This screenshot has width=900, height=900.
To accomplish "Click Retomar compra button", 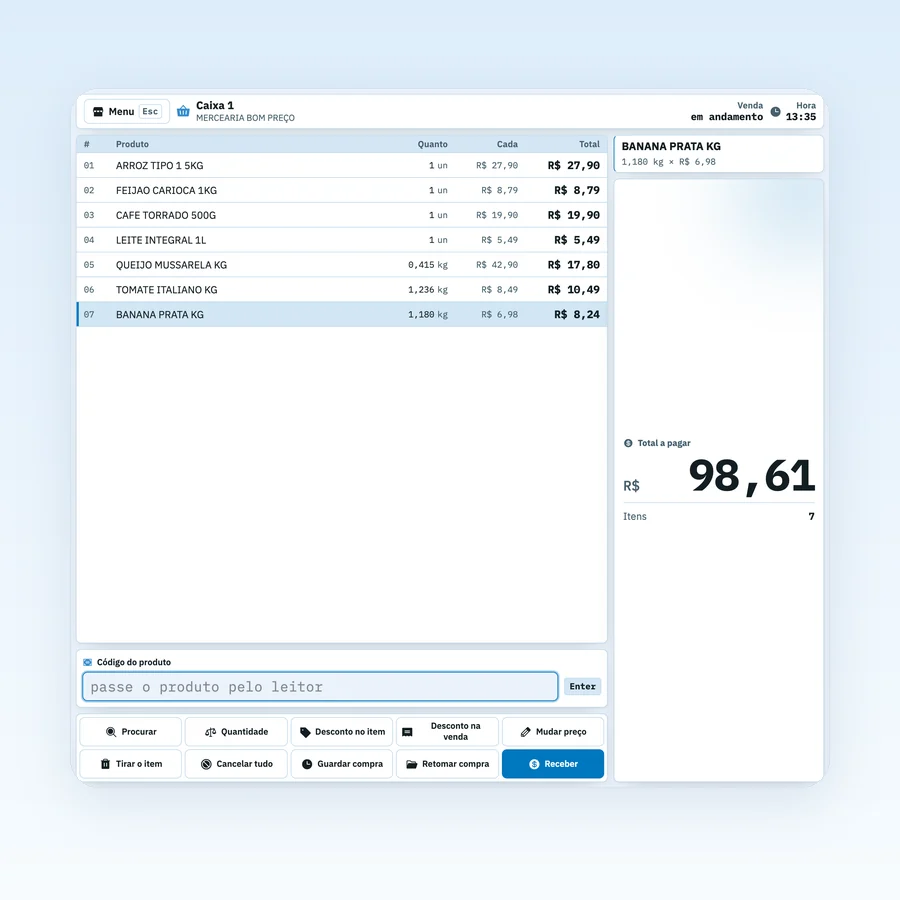I will [448, 764].
